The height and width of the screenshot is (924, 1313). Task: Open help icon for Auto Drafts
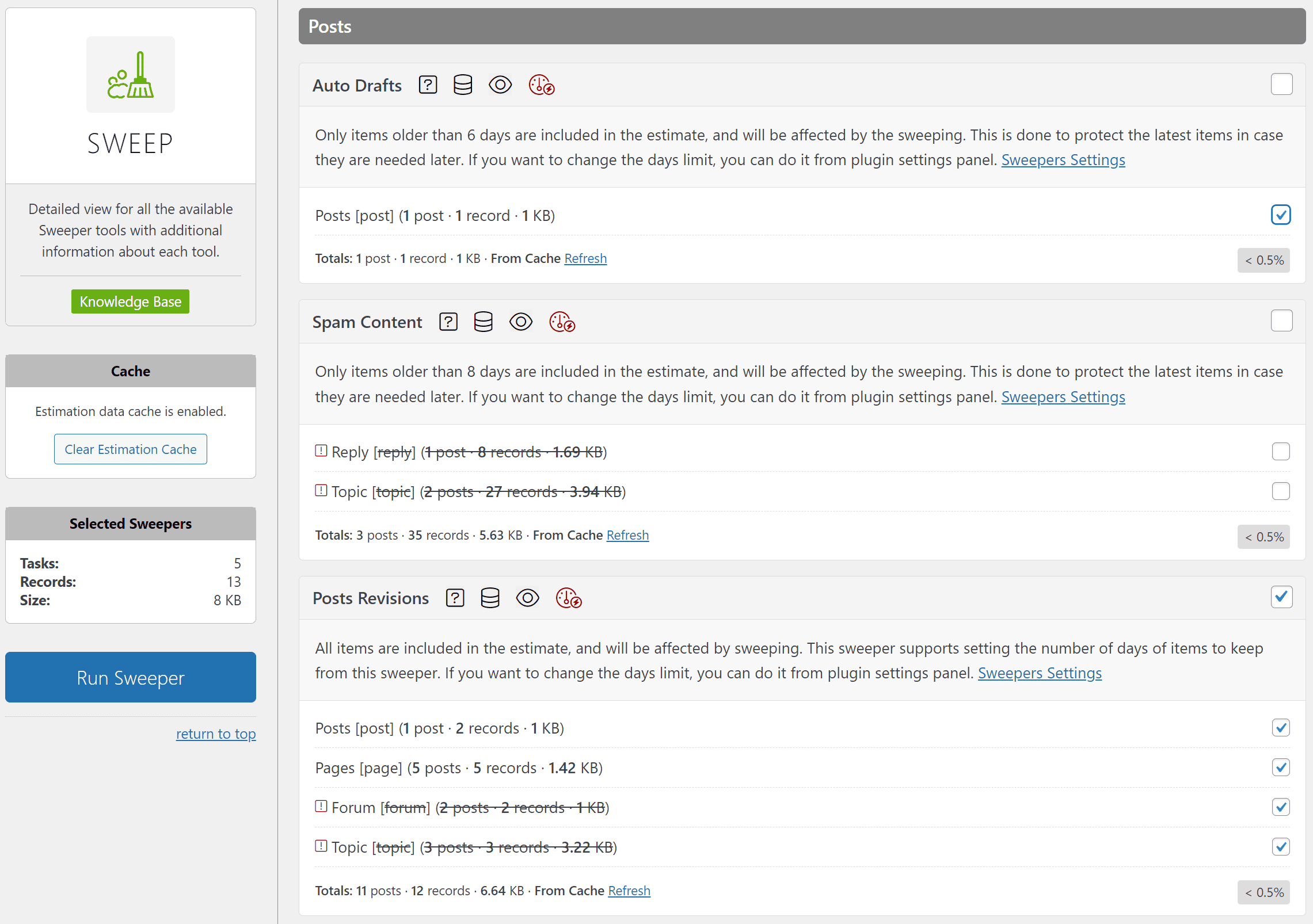coord(428,85)
